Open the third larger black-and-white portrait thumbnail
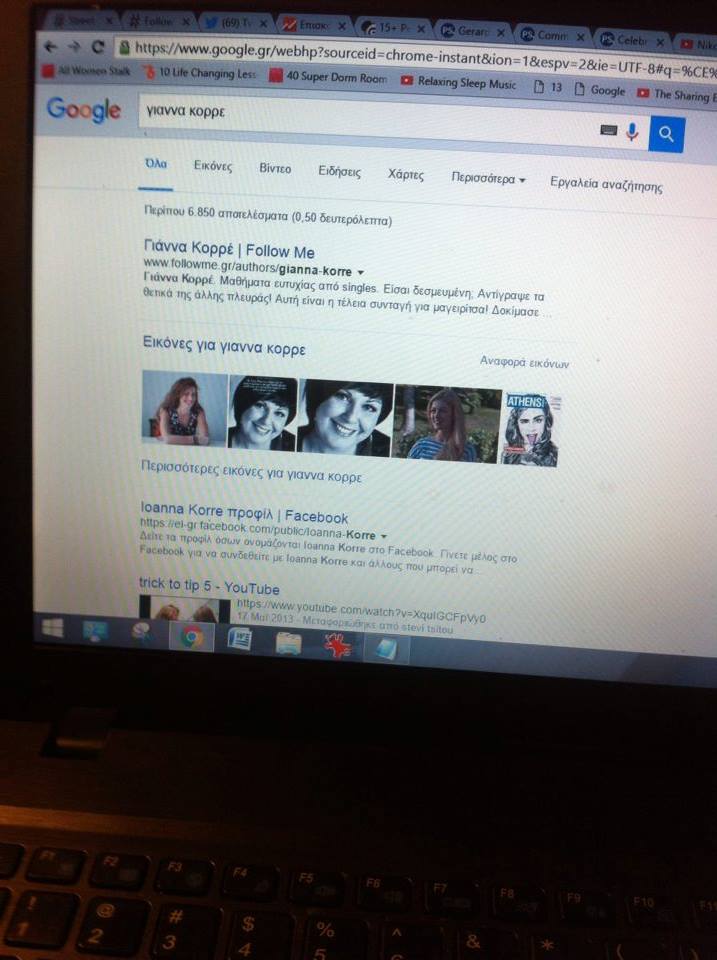717x960 pixels. pyautogui.click(x=345, y=418)
